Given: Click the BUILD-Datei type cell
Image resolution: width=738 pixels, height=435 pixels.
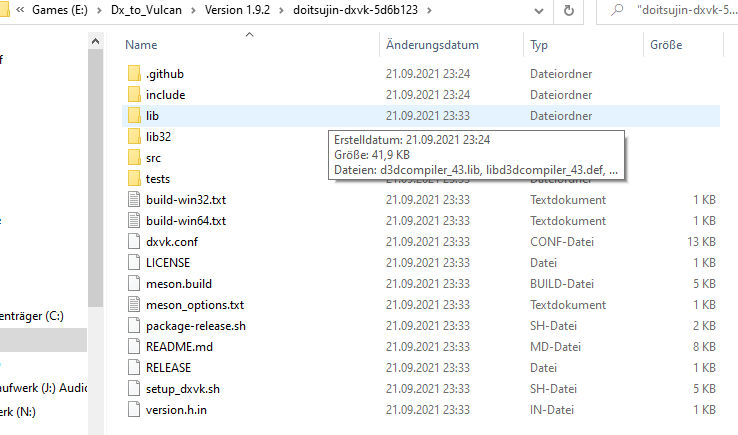Looking at the screenshot, I should tap(562, 283).
